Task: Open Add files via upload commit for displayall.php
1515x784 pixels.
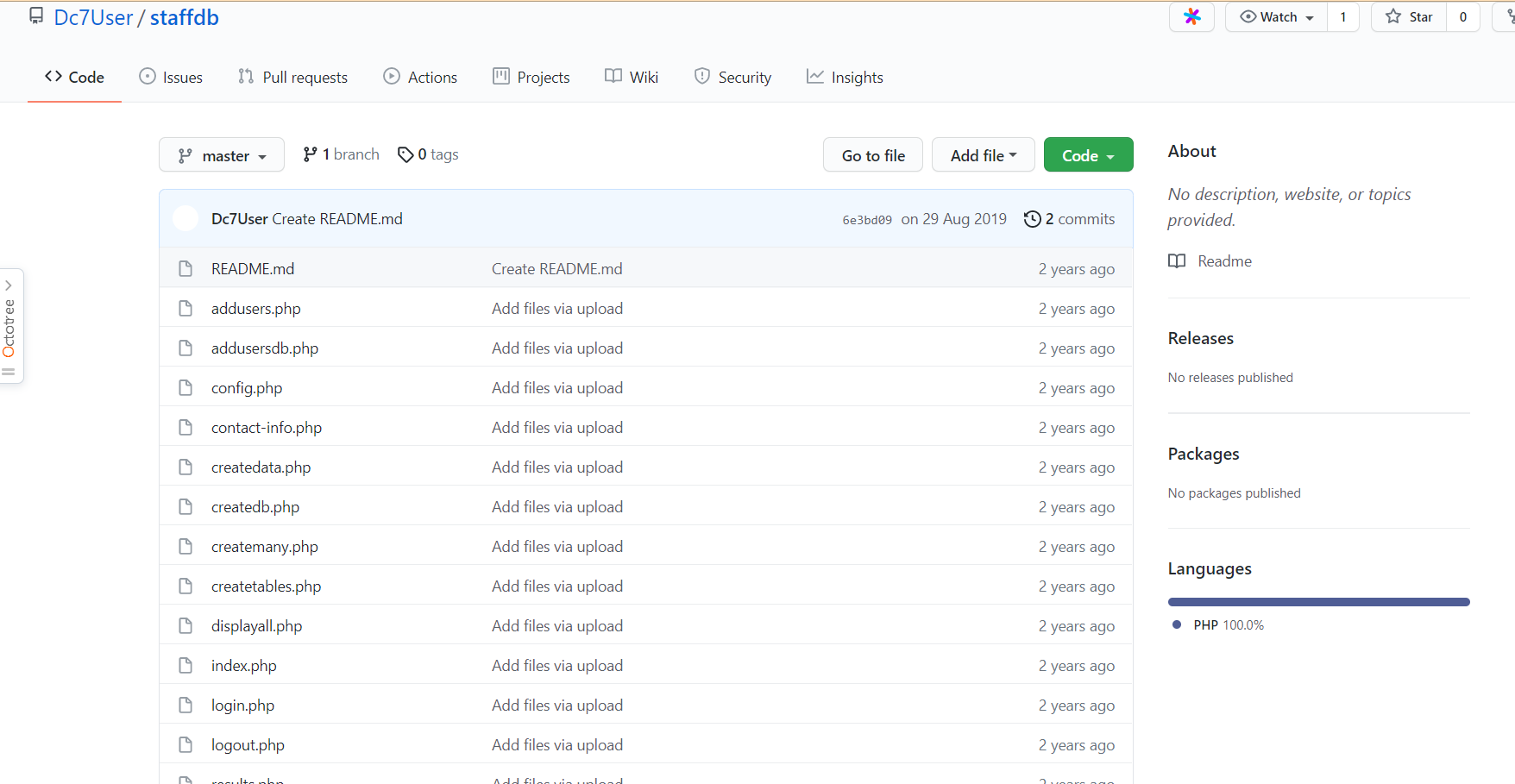Action: pos(557,626)
